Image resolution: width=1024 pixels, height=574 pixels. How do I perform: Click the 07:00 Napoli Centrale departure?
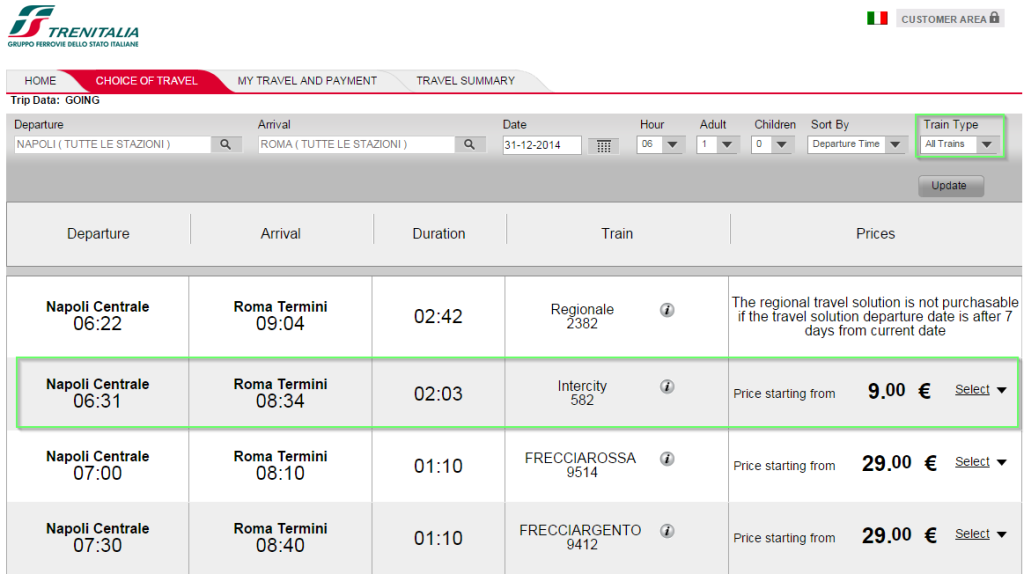tap(97, 465)
